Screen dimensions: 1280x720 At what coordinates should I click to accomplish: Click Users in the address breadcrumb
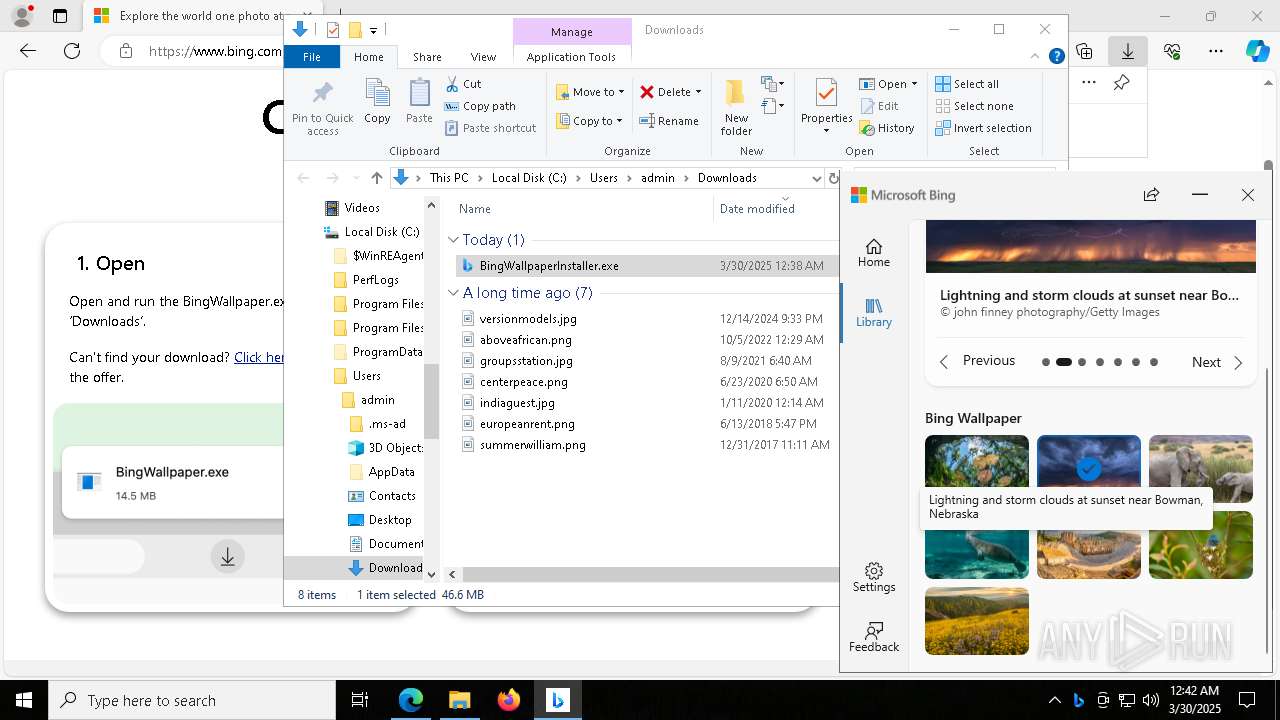tap(603, 178)
